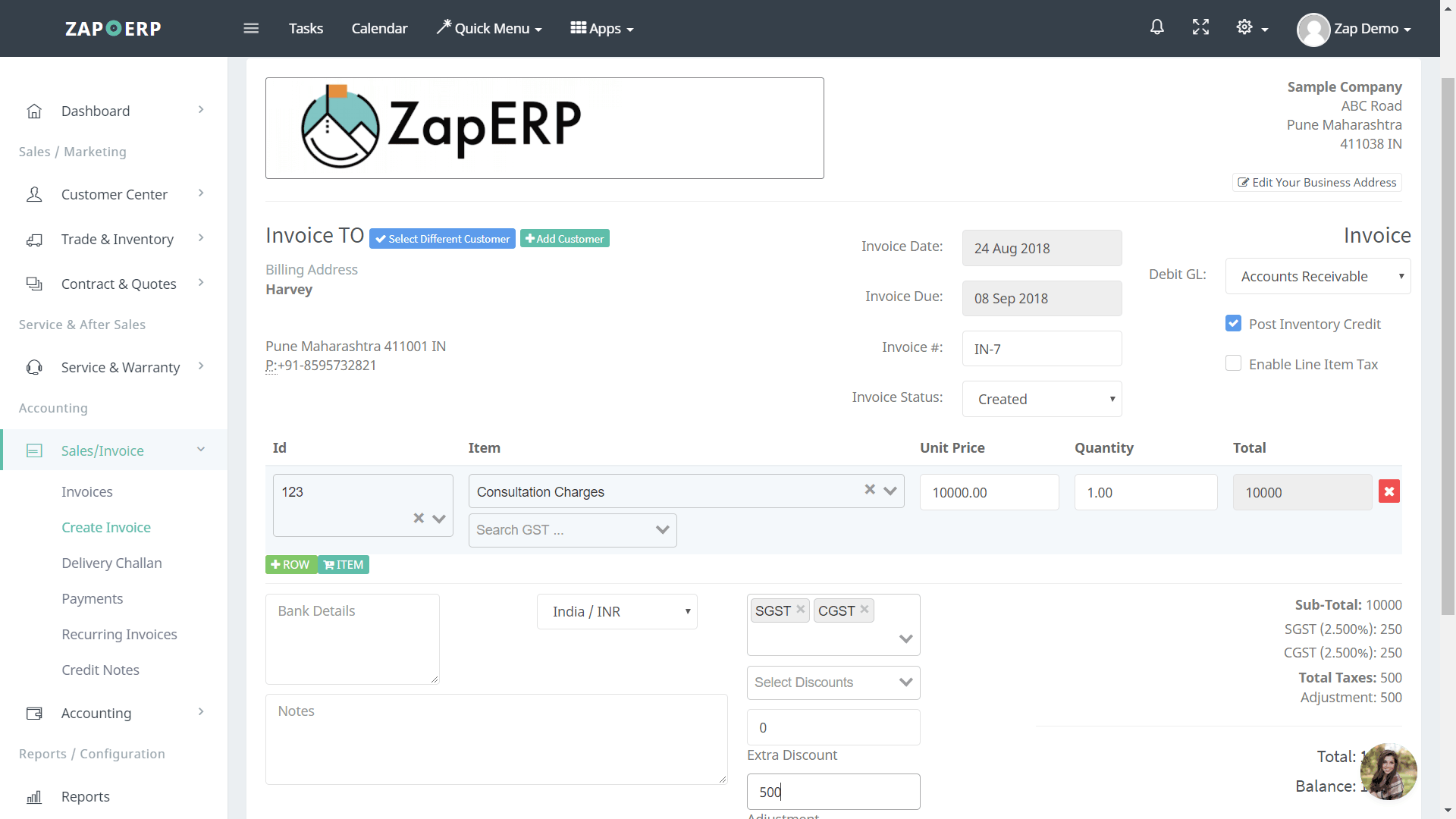Click the Customer Center person icon

pos(34,194)
